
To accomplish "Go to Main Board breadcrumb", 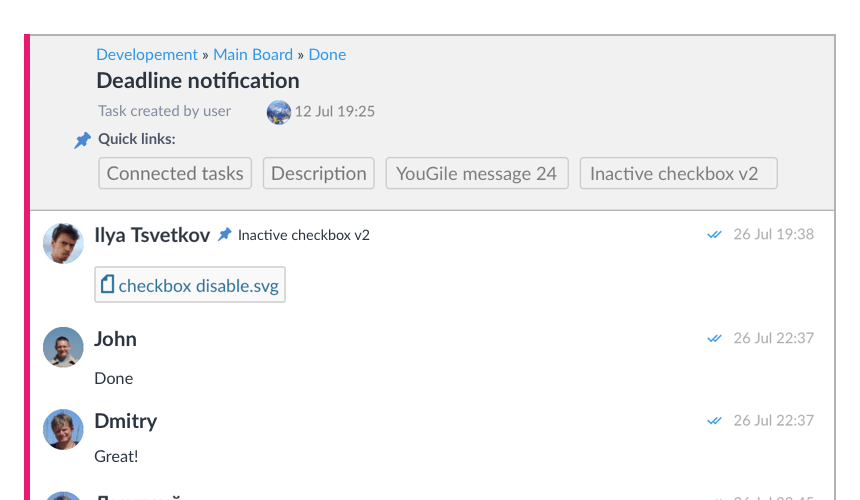I will tap(253, 55).
